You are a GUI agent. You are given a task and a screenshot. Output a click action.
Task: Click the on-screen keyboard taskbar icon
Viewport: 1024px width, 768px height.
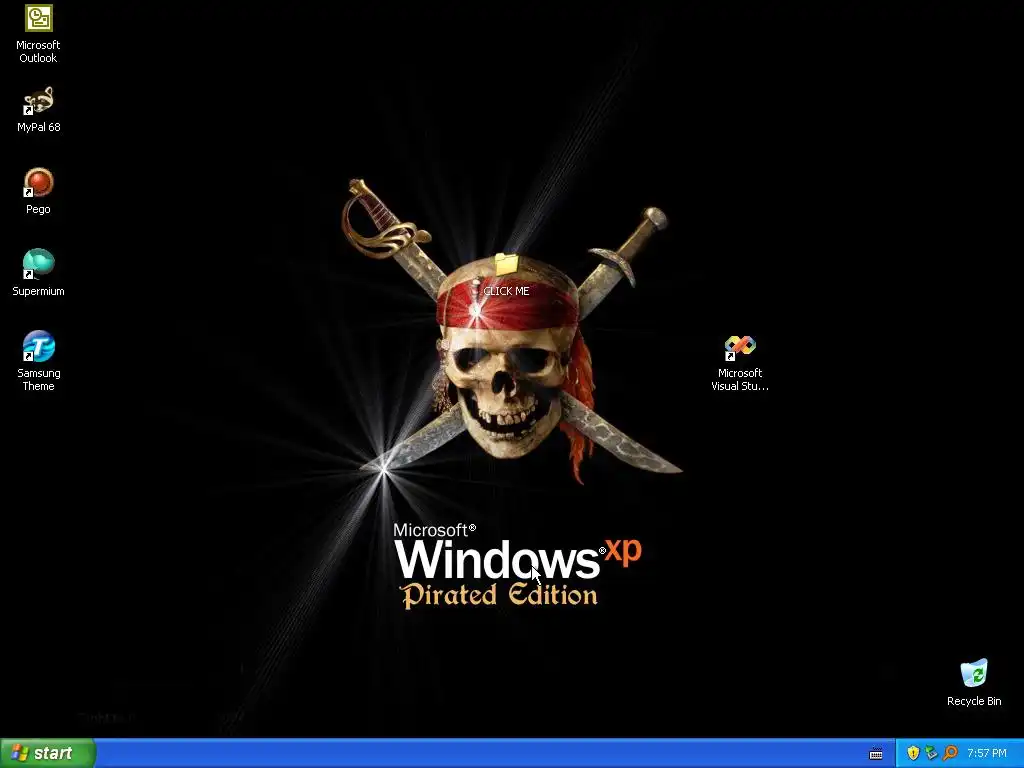coord(876,754)
